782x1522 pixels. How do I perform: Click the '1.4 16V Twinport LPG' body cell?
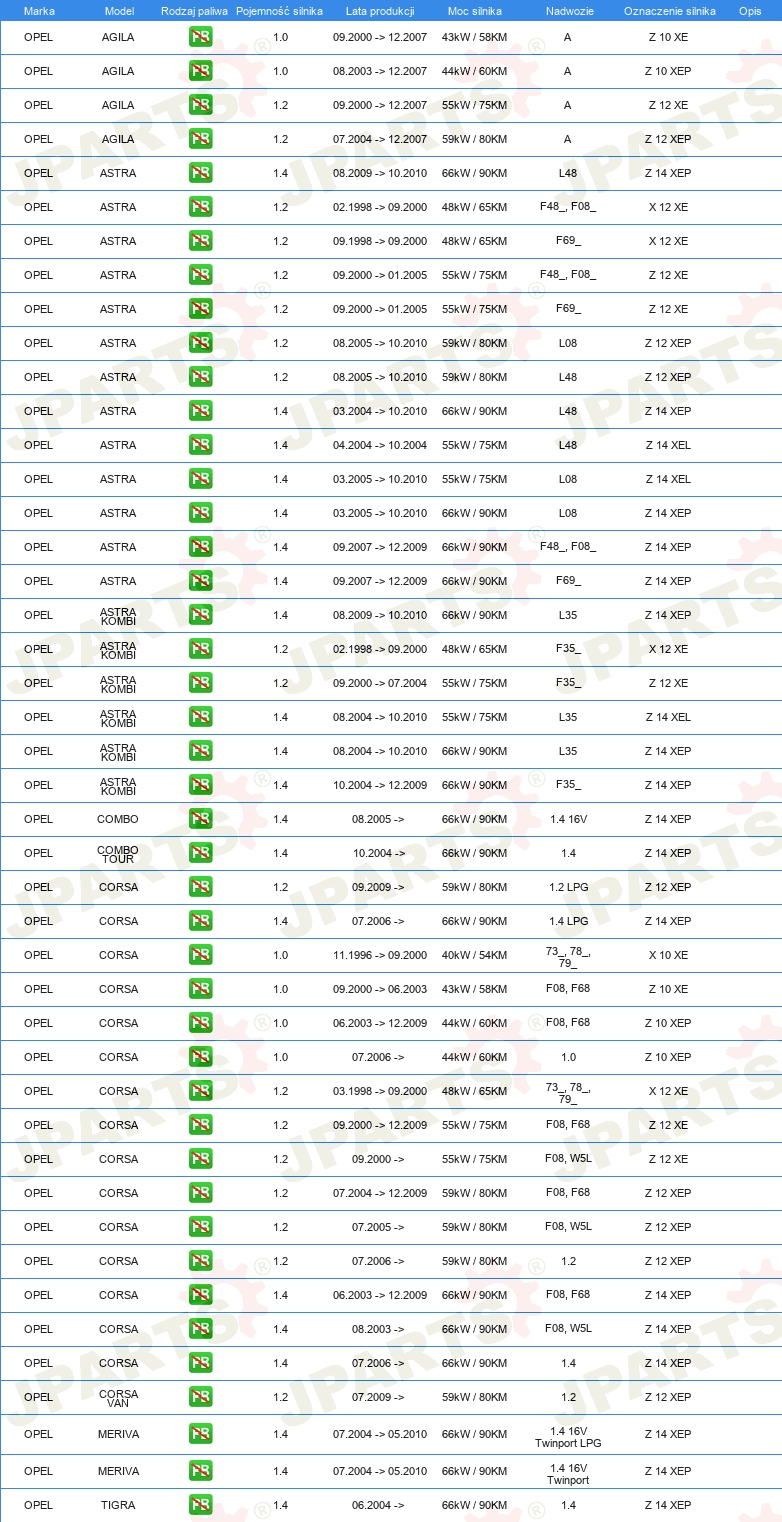[568, 1437]
